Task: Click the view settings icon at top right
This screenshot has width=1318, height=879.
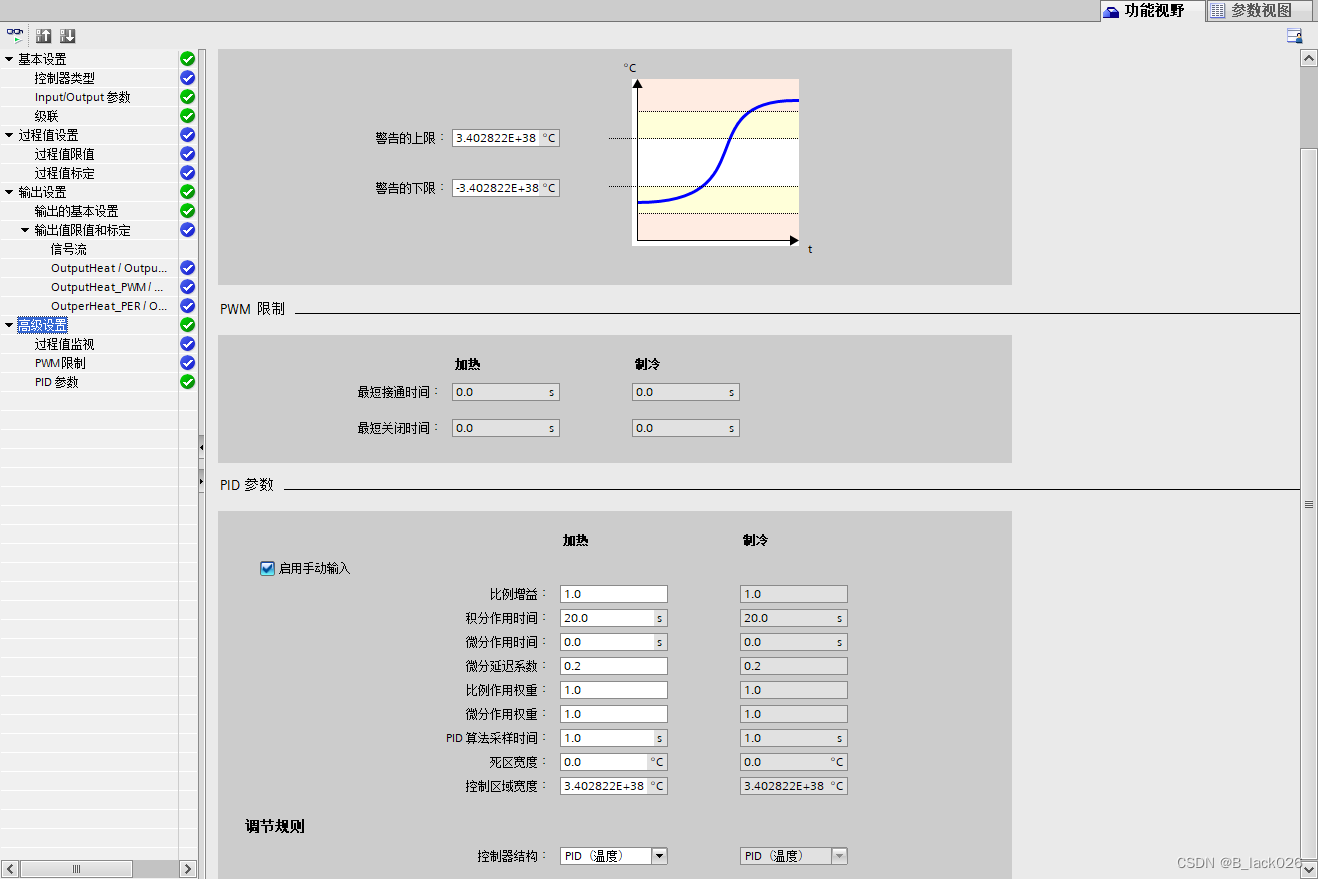Action: point(1294,36)
